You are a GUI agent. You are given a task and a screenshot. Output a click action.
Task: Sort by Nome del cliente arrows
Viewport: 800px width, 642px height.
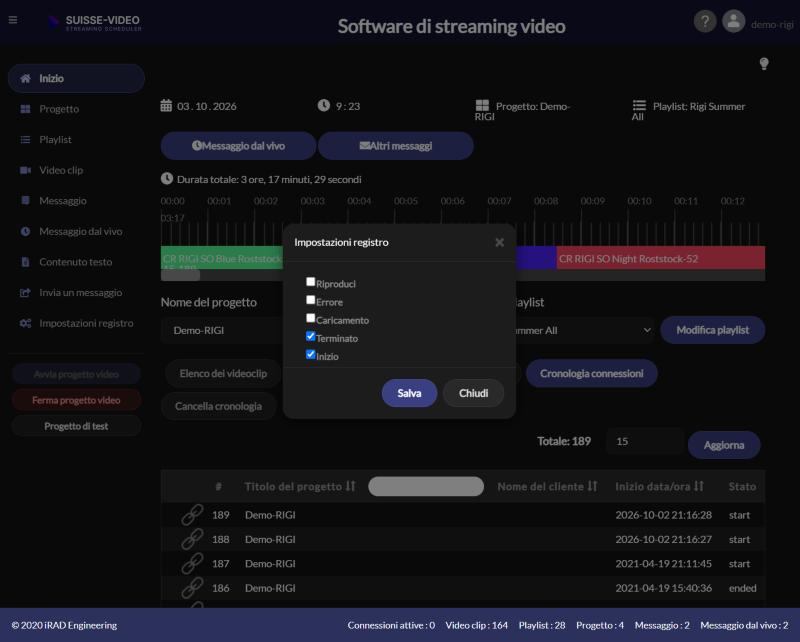tap(592, 486)
